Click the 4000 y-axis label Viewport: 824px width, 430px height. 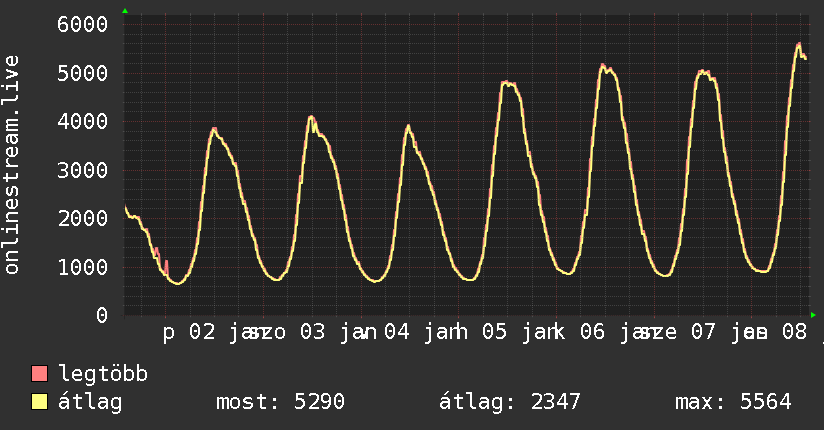[83, 121]
